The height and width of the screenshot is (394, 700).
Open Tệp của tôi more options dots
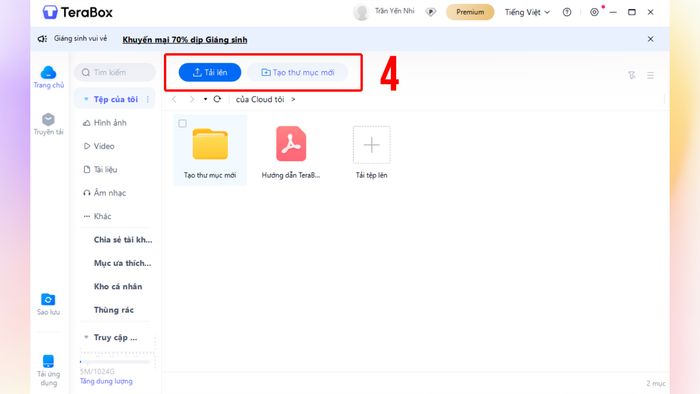click(x=148, y=99)
